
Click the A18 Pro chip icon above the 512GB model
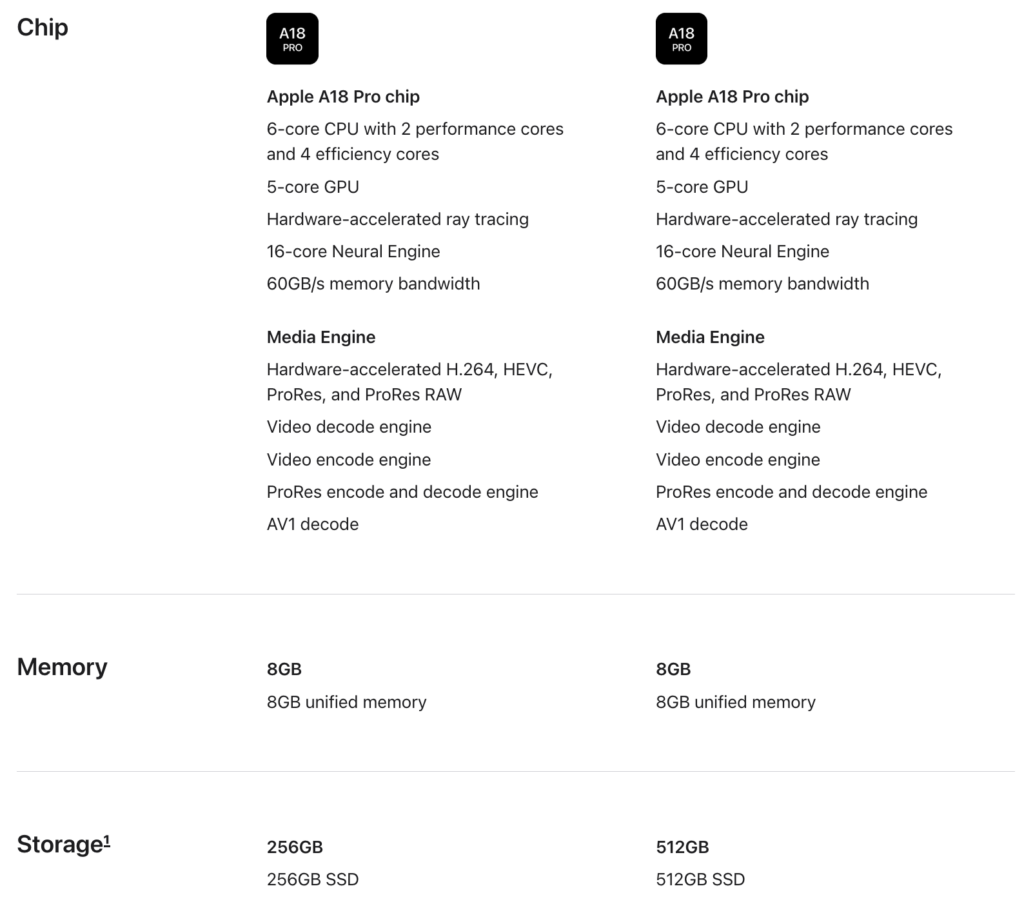click(681, 39)
